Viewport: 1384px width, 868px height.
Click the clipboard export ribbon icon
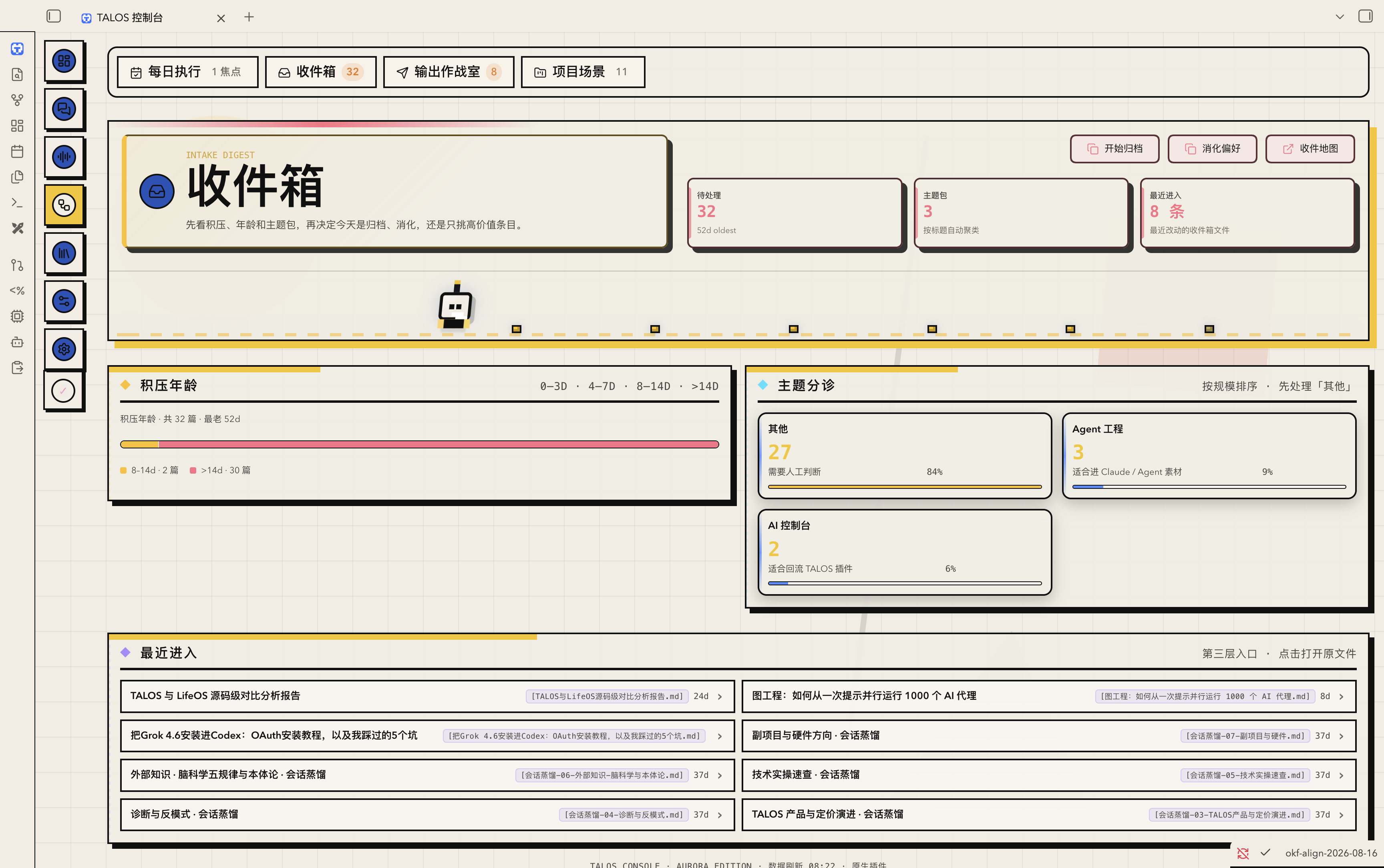(x=17, y=368)
